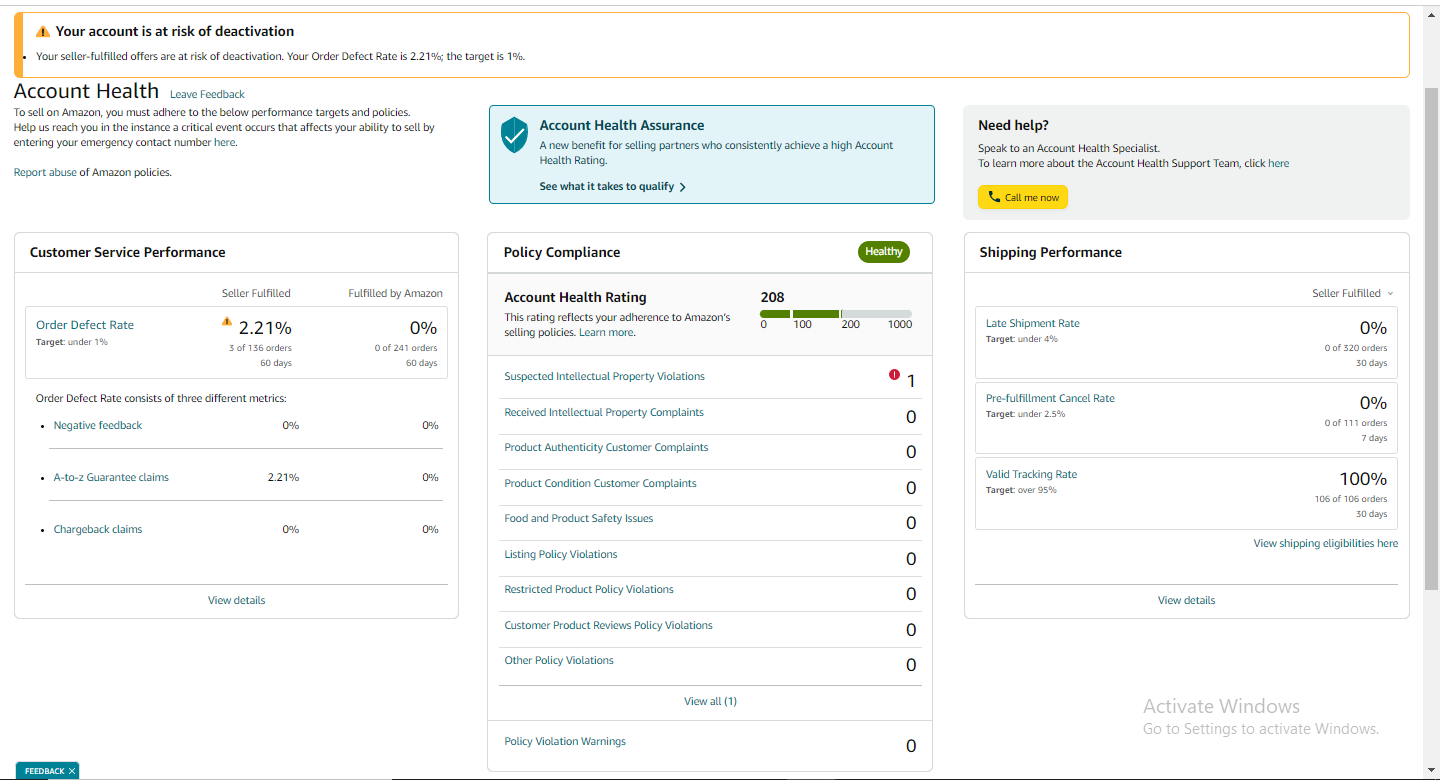Click the page vertical scrollbar
Screen dimensions: 1440x780
coord(1431,340)
